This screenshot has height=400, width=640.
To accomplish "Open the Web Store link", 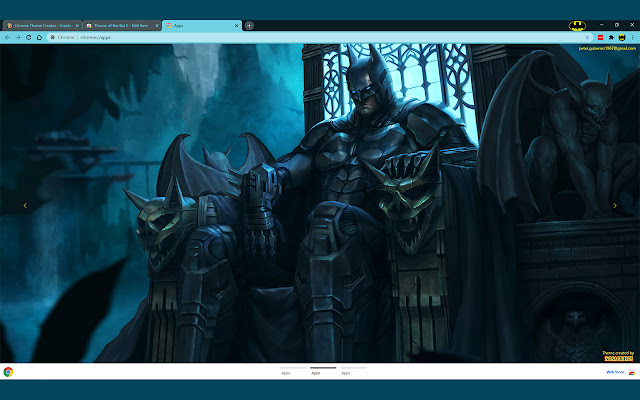I will tap(615, 372).
